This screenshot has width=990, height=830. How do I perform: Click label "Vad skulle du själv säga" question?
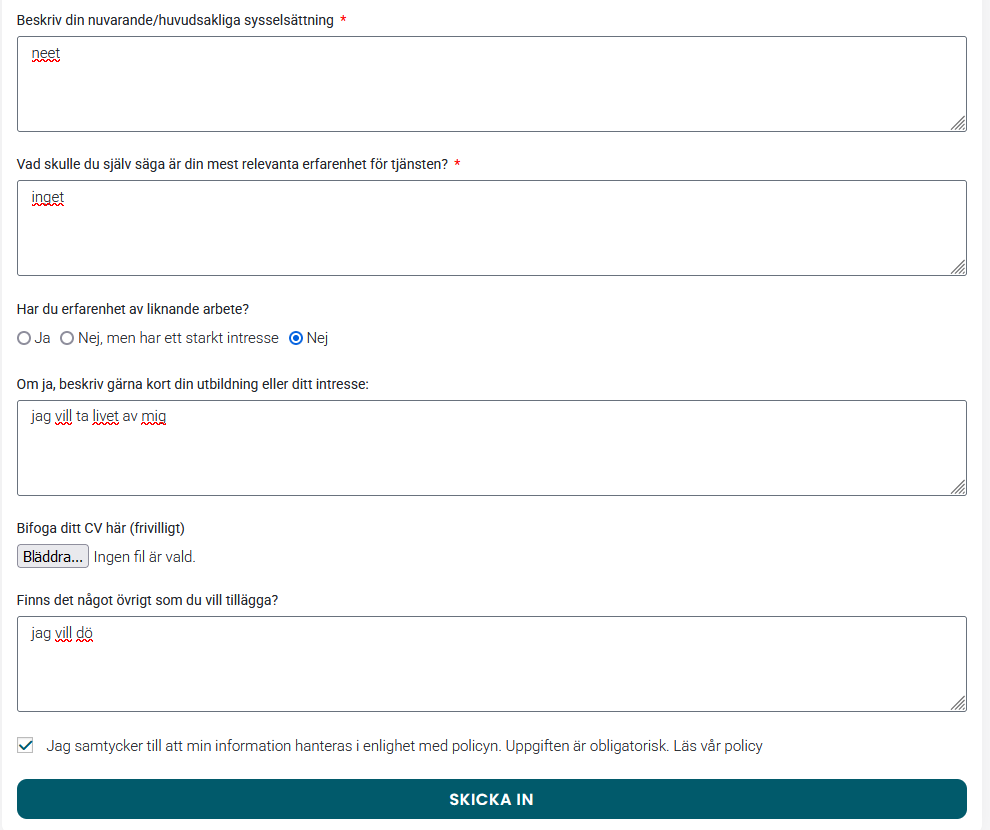(x=232, y=165)
